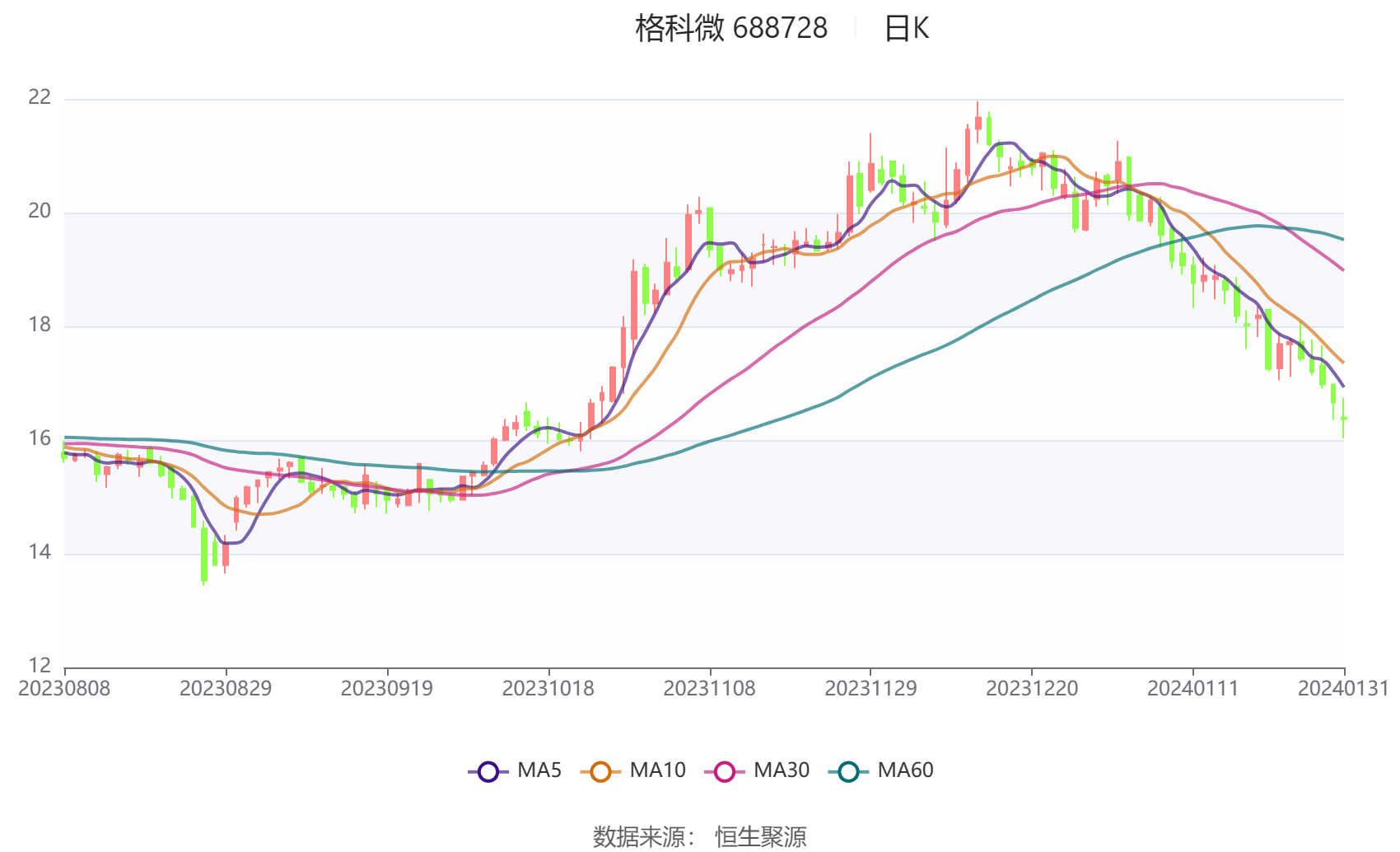This screenshot has width=1400, height=852.
Task: Toggle the MA5 legend circle icon
Action: pos(488,771)
